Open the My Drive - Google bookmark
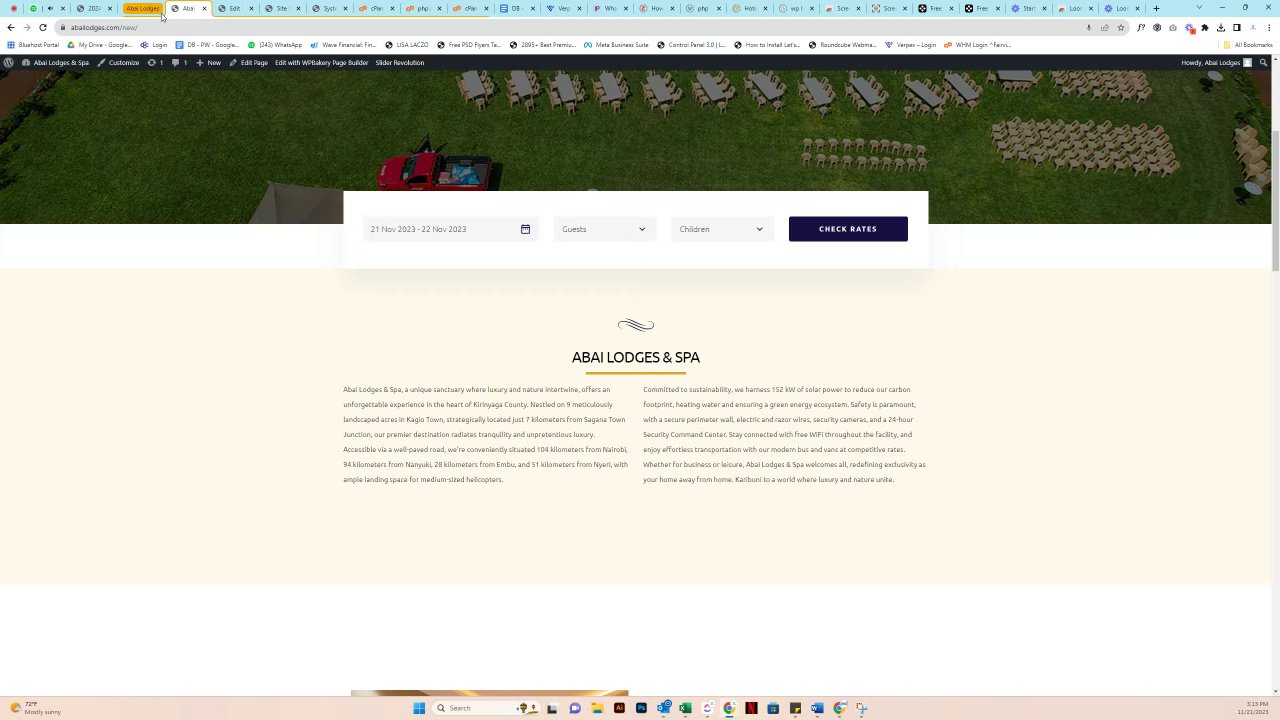 coord(98,45)
